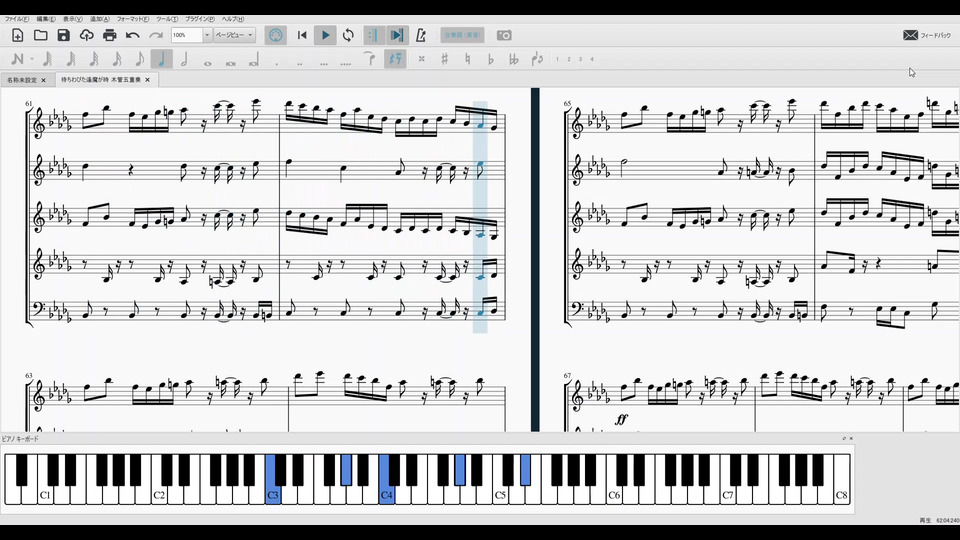The width and height of the screenshot is (960, 540).
Task: Toggle the rest input button
Action: click(396, 59)
